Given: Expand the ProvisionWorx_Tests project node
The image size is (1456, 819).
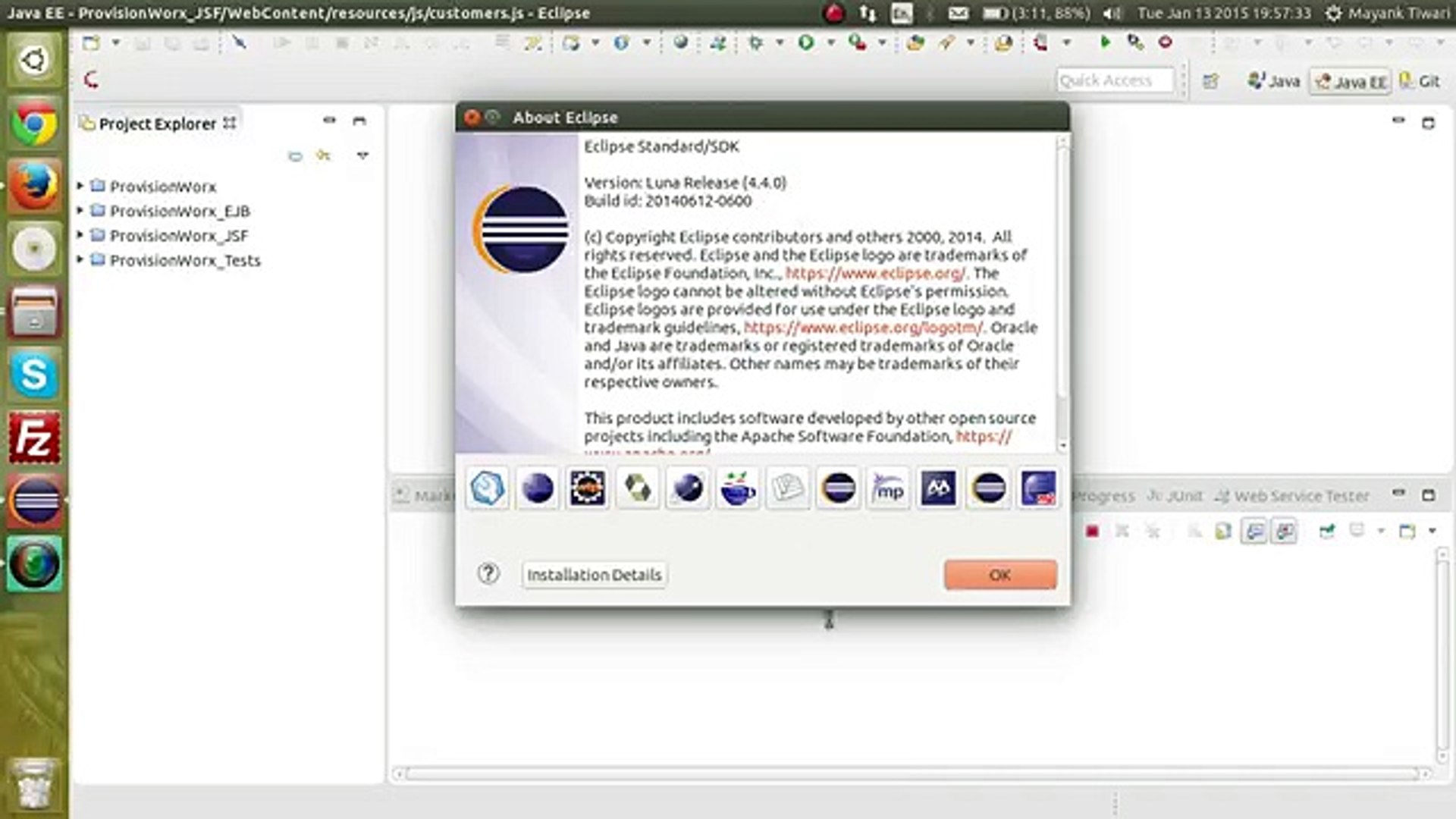Looking at the screenshot, I should [x=80, y=260].
